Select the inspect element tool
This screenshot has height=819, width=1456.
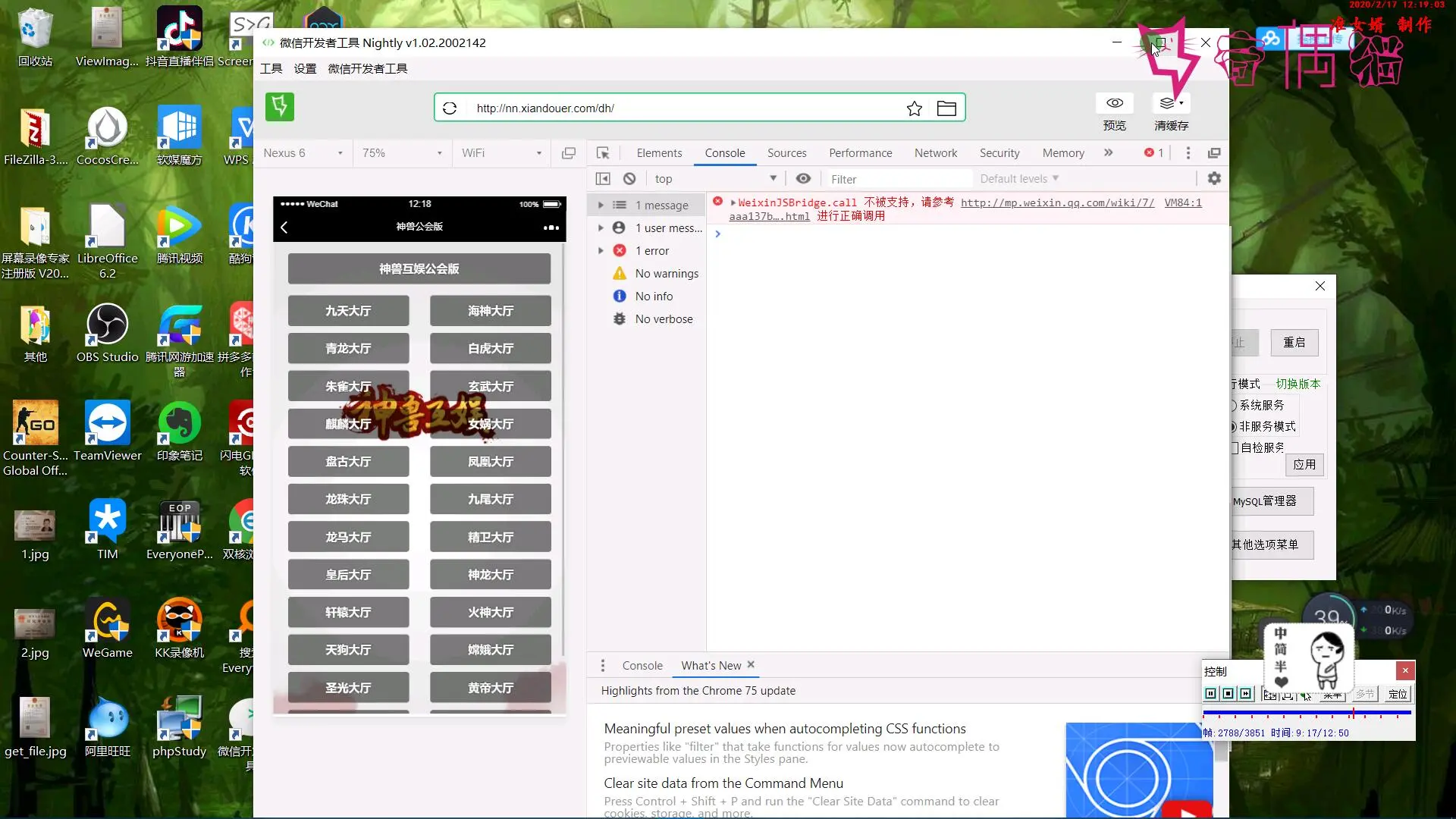coord(603,153)
